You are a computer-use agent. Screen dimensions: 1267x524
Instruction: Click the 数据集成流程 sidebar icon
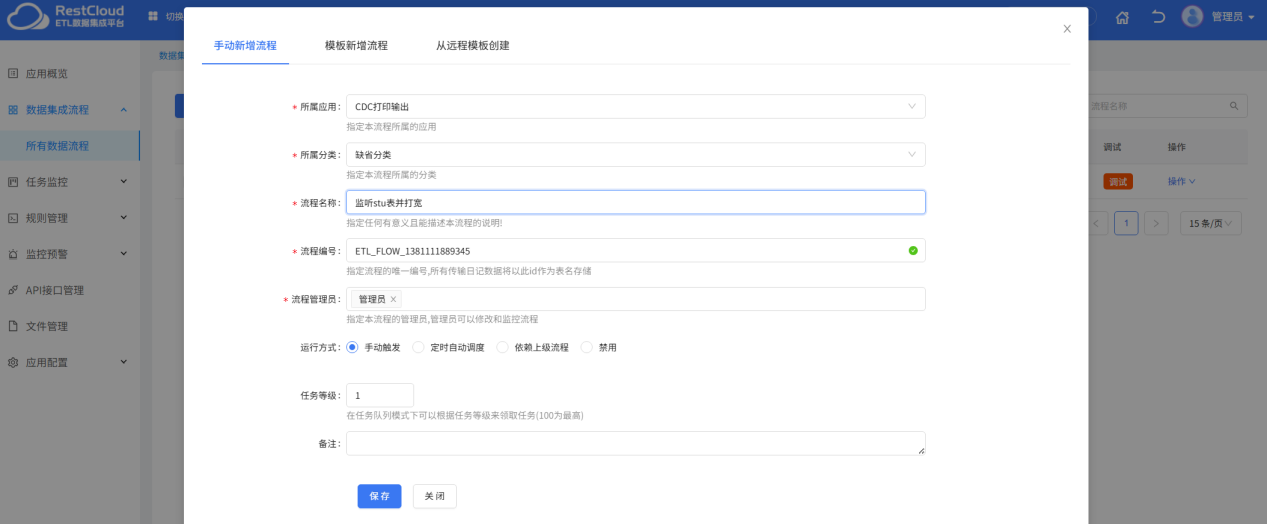(14, 109)
